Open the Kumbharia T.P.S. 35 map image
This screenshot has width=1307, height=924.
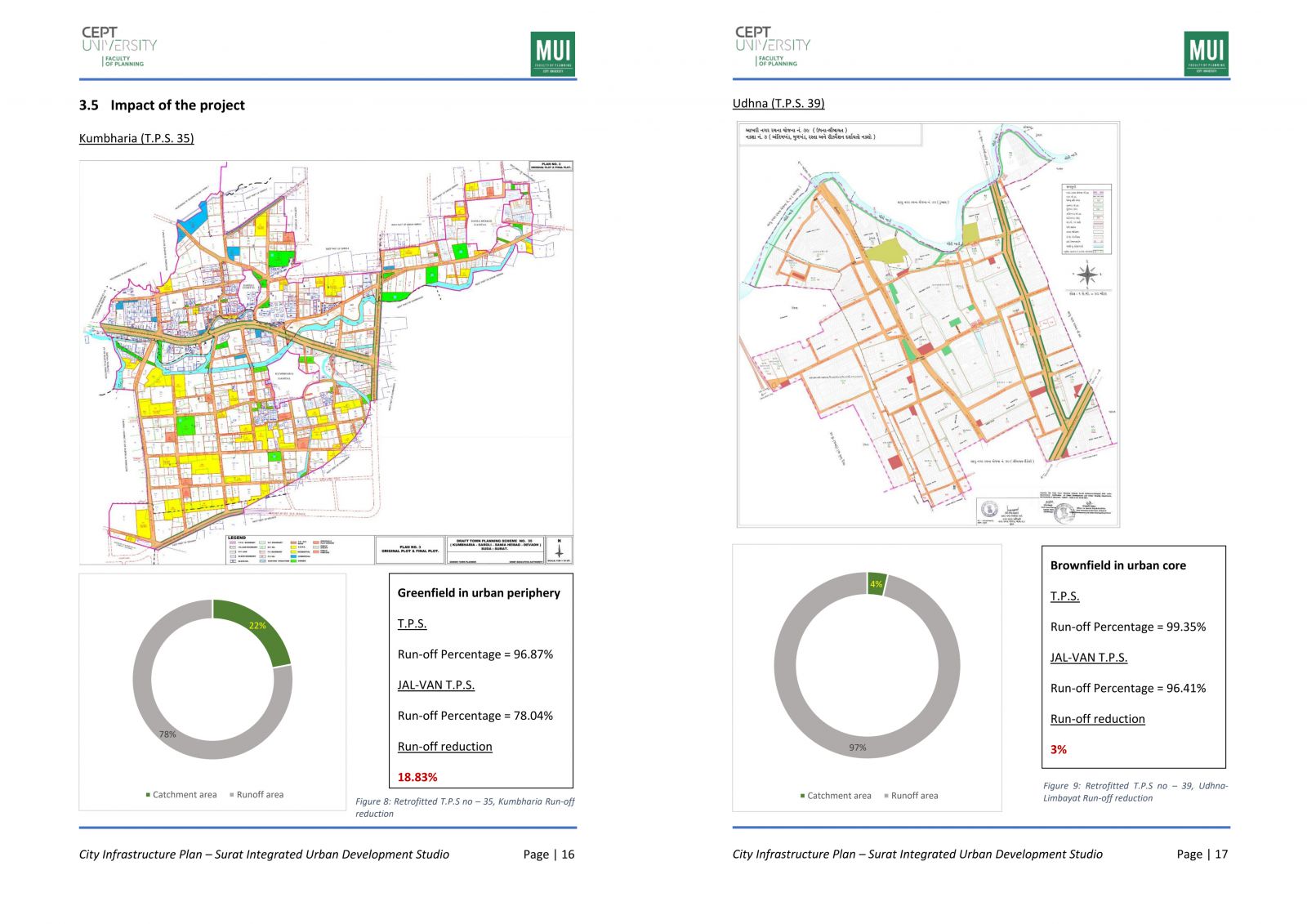tap(326, 362)
